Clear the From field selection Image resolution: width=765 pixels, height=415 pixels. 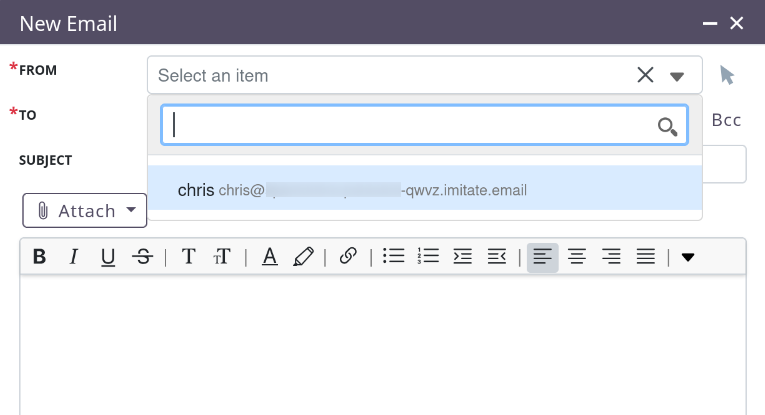pyautogui.click(x=646, y=75)
